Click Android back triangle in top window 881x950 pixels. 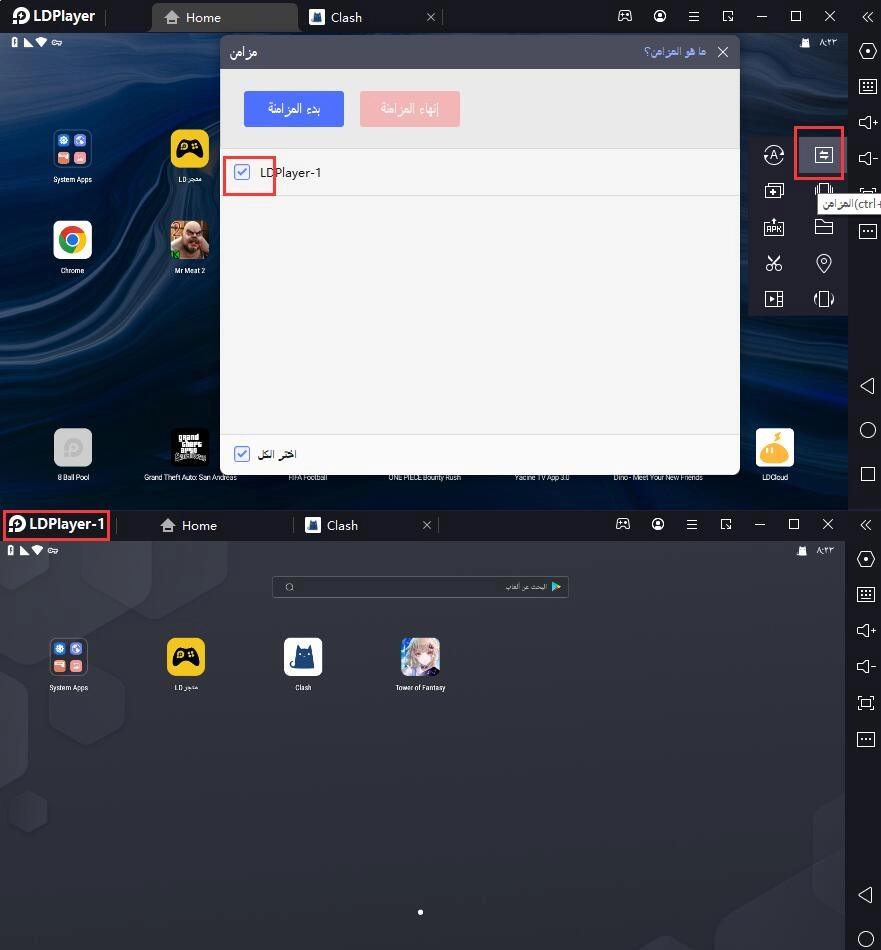pyautogui.click(x=867, y=386)
